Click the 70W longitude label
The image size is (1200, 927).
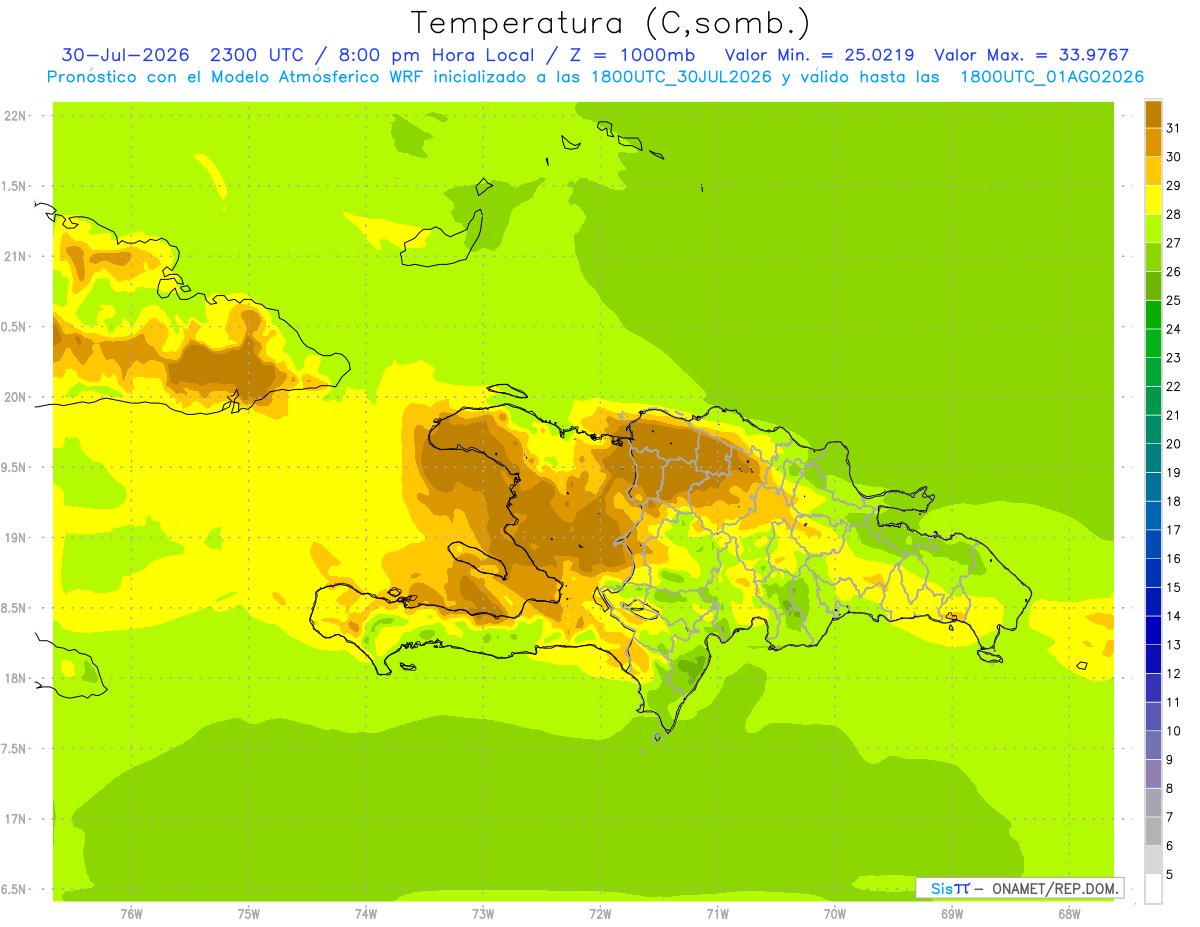coord(834,913)
